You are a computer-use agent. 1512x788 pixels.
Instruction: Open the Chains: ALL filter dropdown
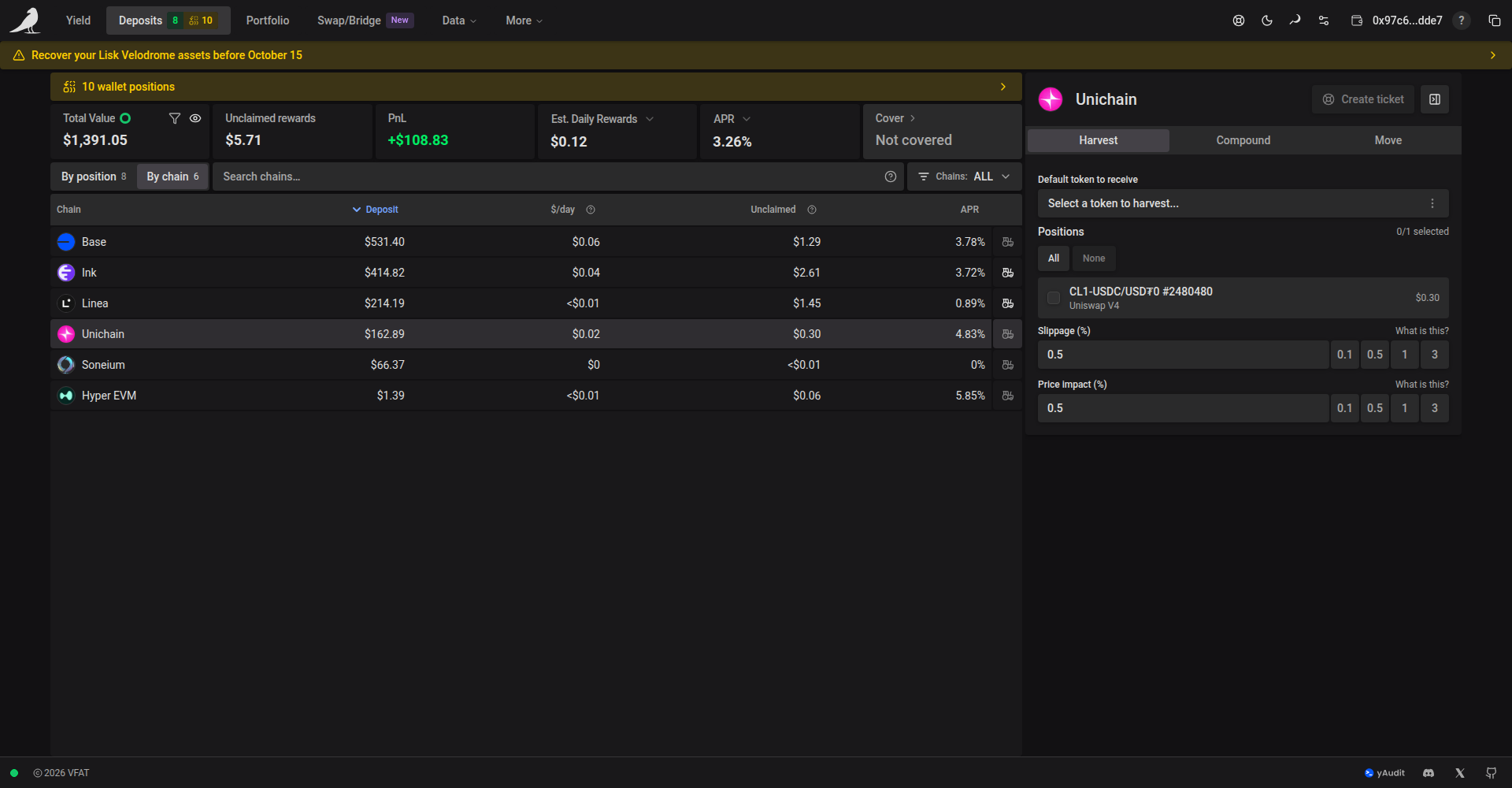(x=965, y=177)
